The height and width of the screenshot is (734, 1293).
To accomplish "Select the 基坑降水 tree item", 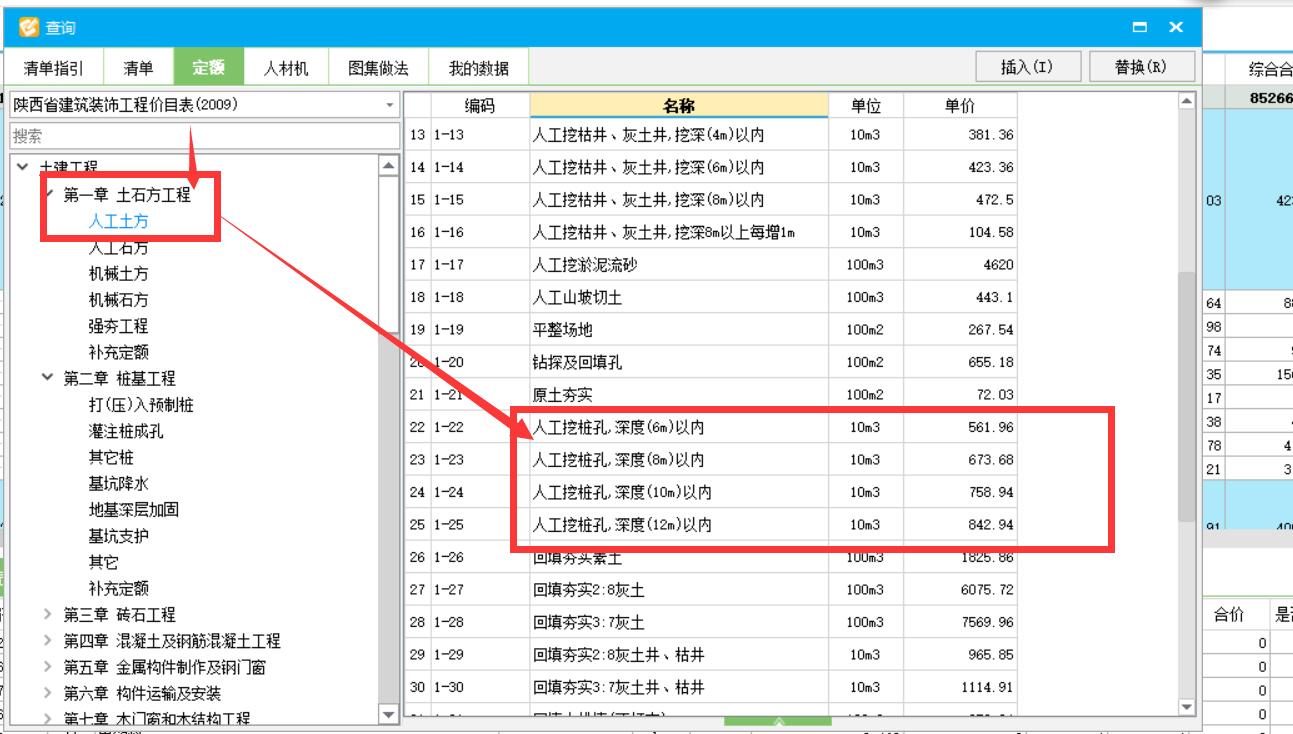I will point(118,483).
